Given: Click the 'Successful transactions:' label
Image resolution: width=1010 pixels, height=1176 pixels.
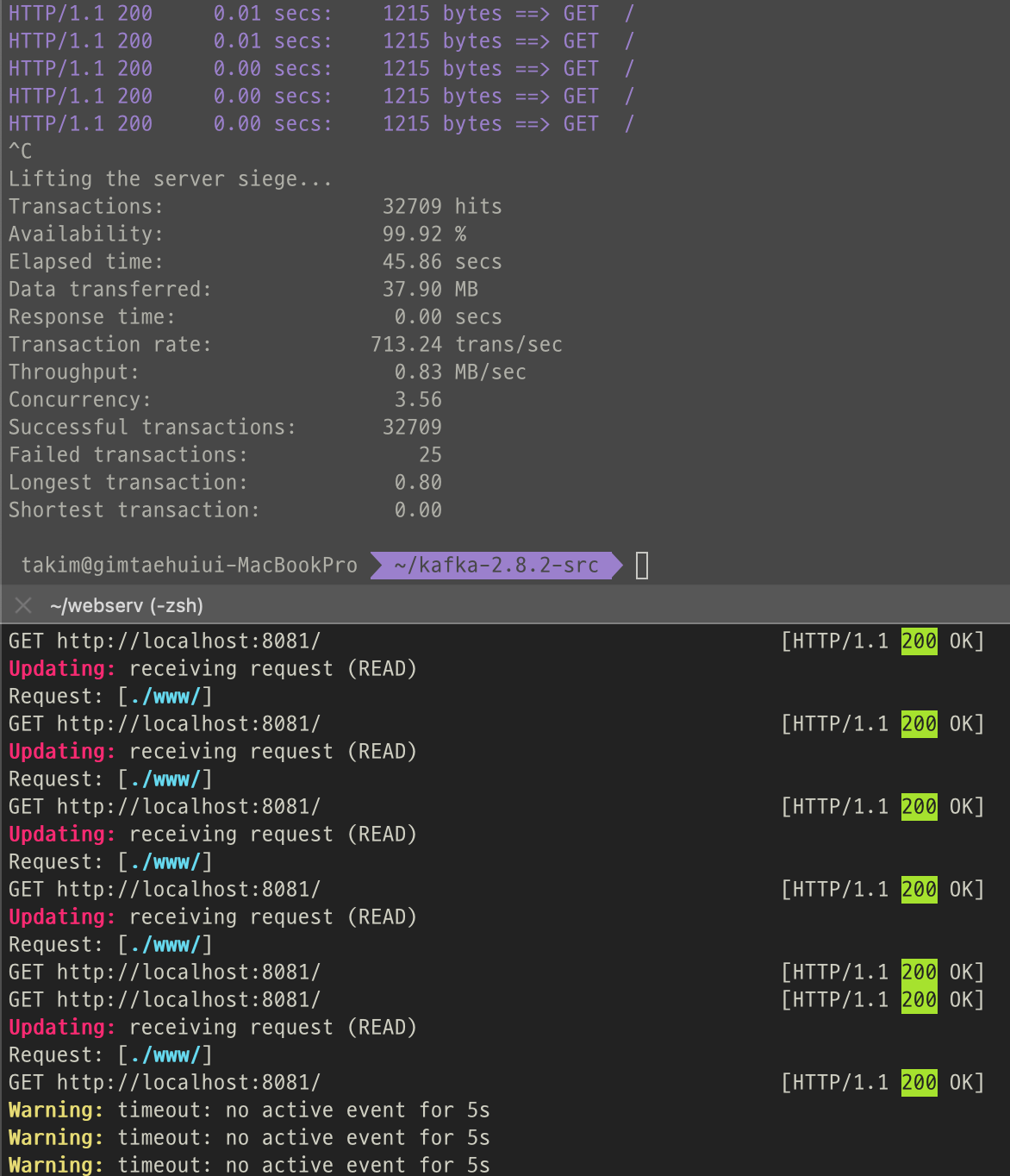Looking at the screenshot, I should (152, 428).
